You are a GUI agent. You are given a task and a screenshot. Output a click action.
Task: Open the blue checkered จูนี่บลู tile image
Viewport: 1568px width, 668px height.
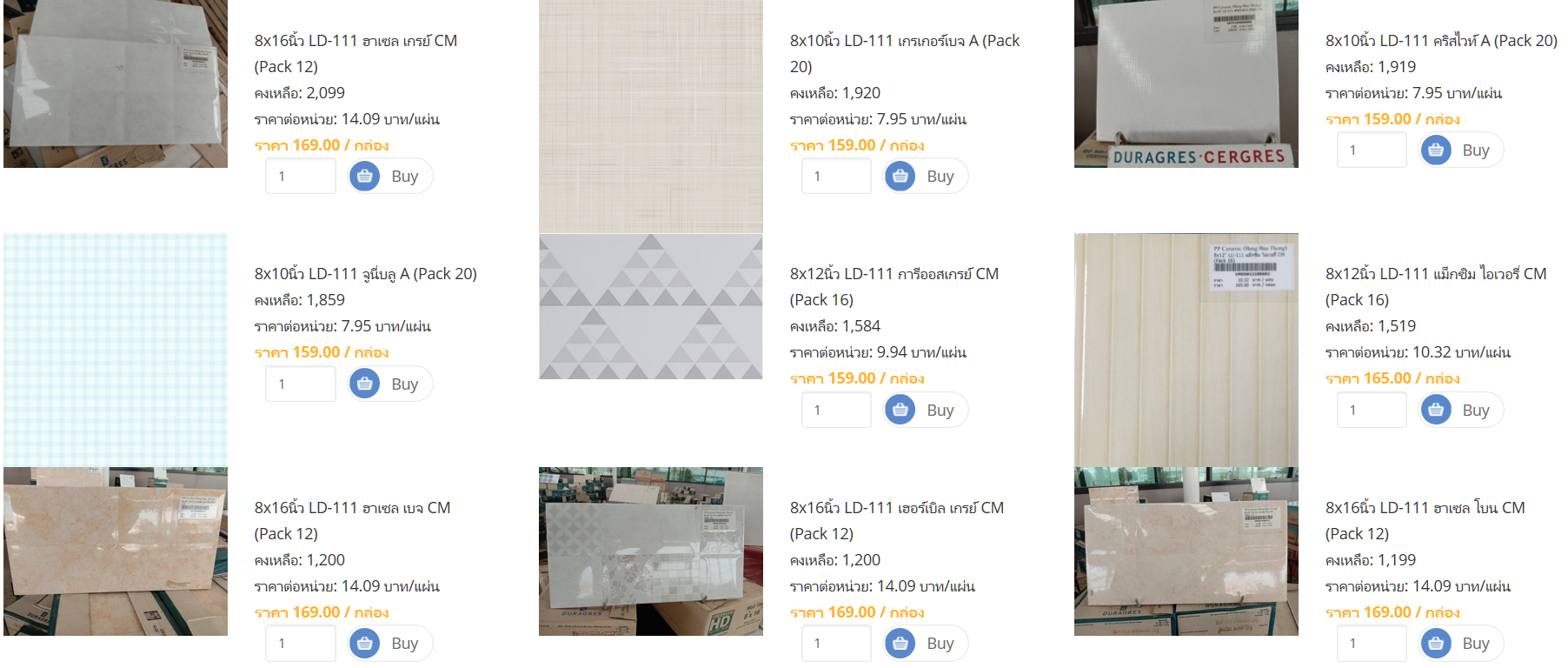point(116,350)
